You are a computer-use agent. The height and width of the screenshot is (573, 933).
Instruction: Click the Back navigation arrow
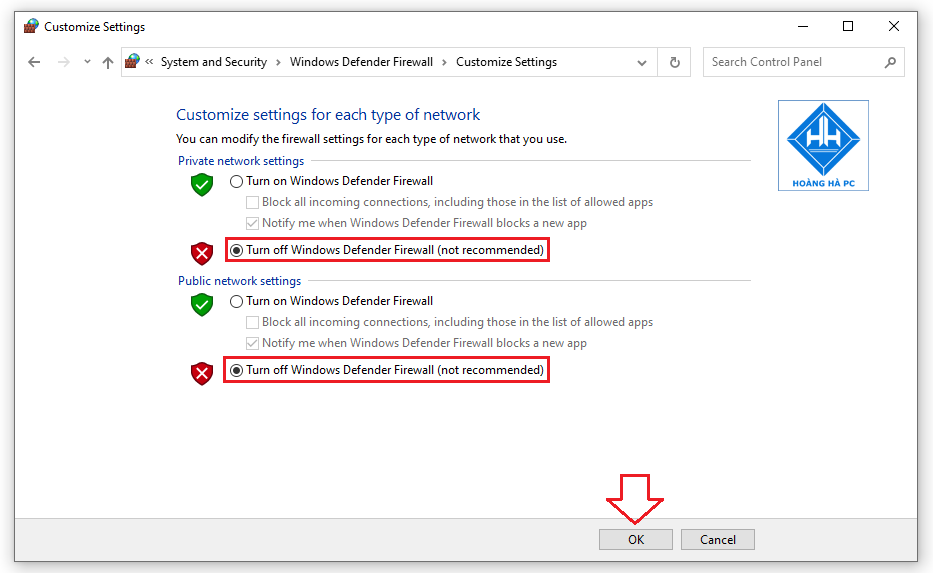[34, 62]
